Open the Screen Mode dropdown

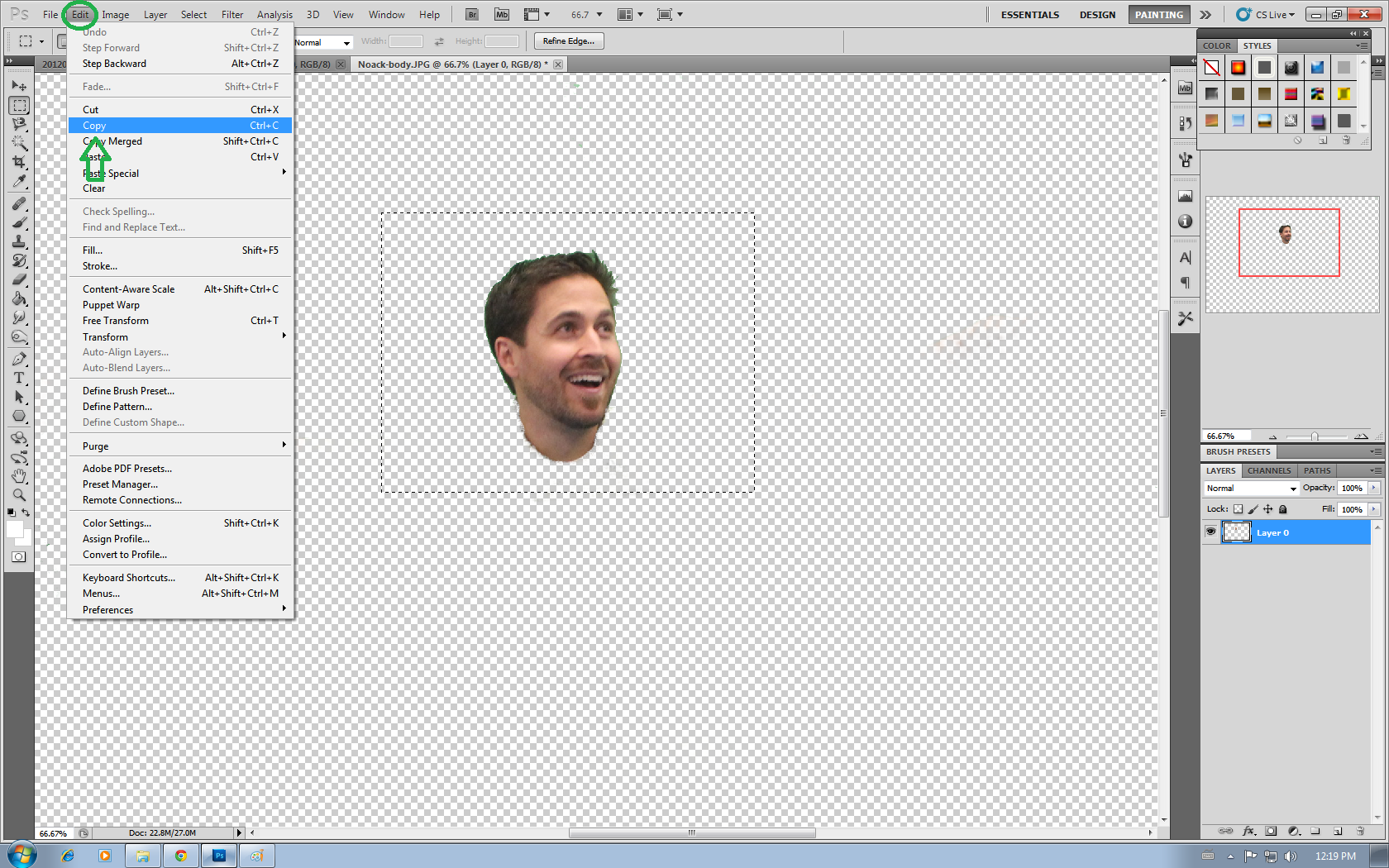670,14
